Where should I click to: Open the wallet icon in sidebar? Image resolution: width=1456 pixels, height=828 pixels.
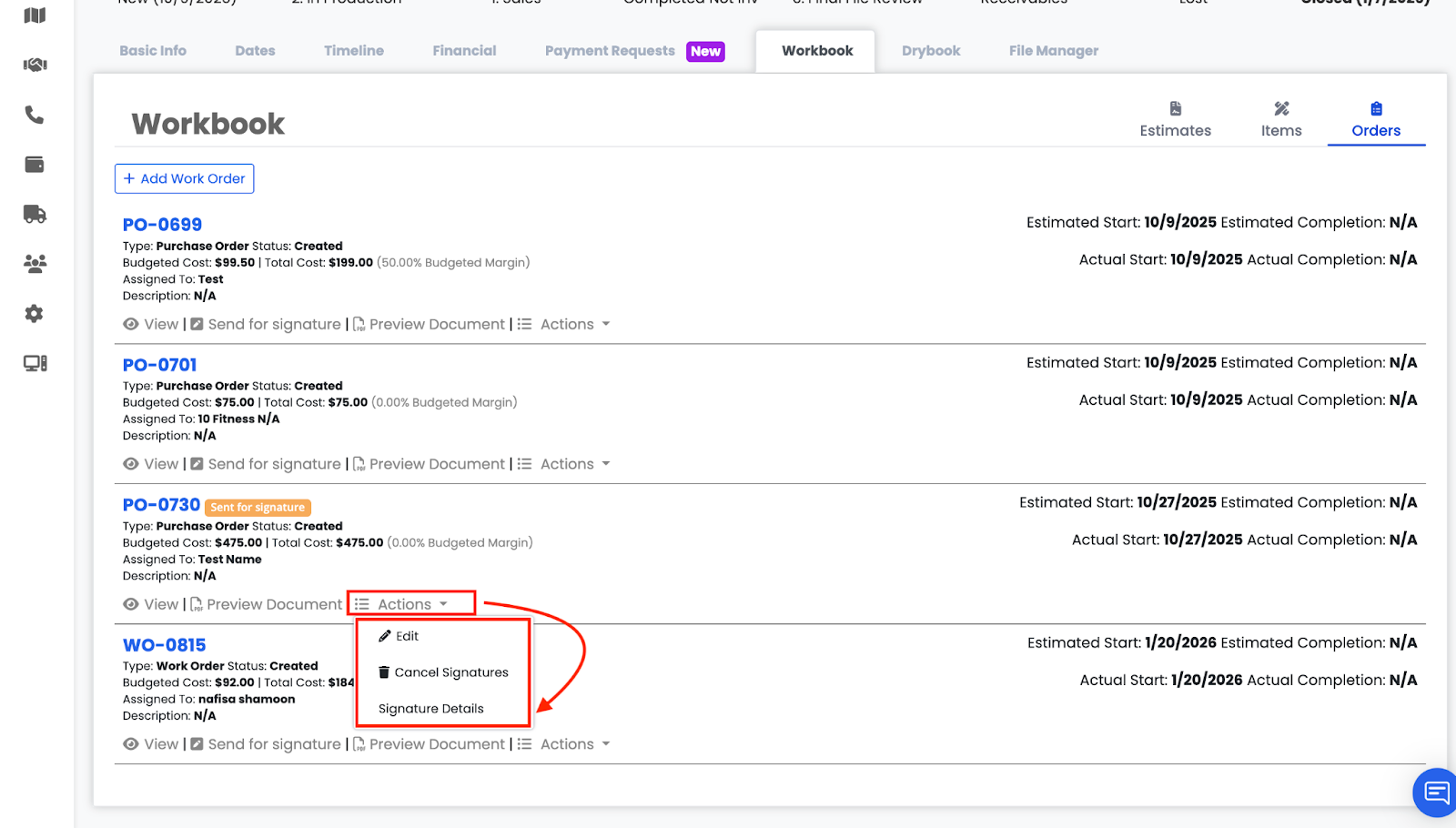click(x=35, y=165)
